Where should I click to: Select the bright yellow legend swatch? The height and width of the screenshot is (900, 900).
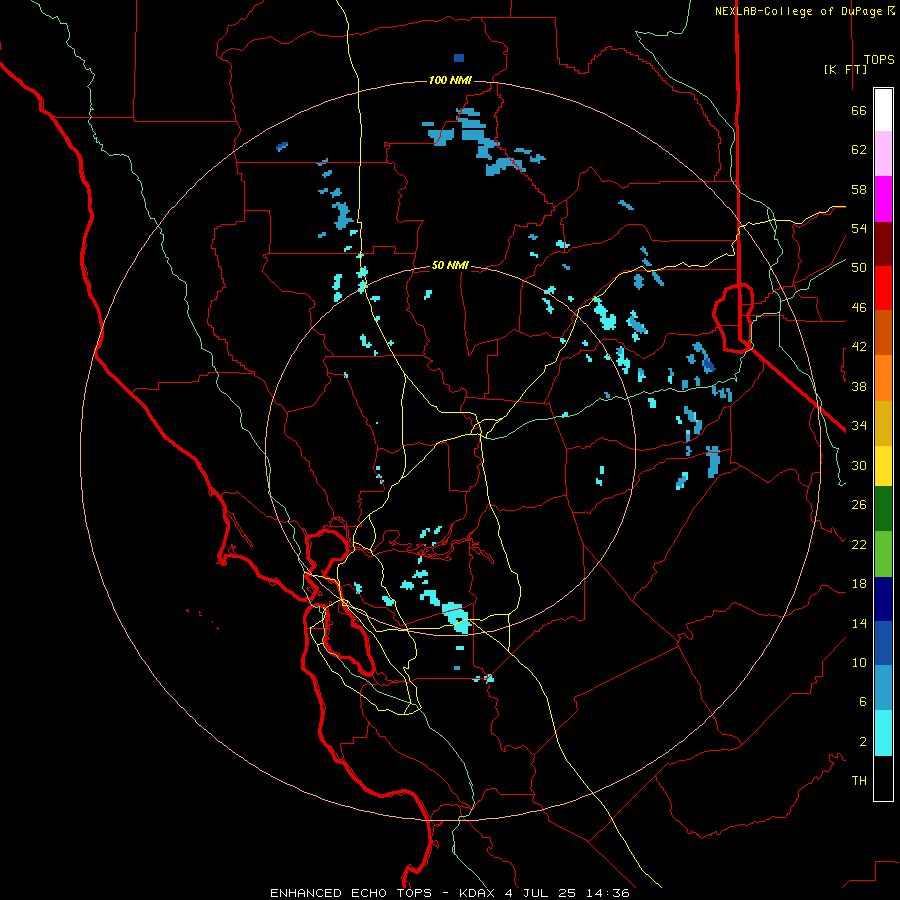(x=883, y=465)
